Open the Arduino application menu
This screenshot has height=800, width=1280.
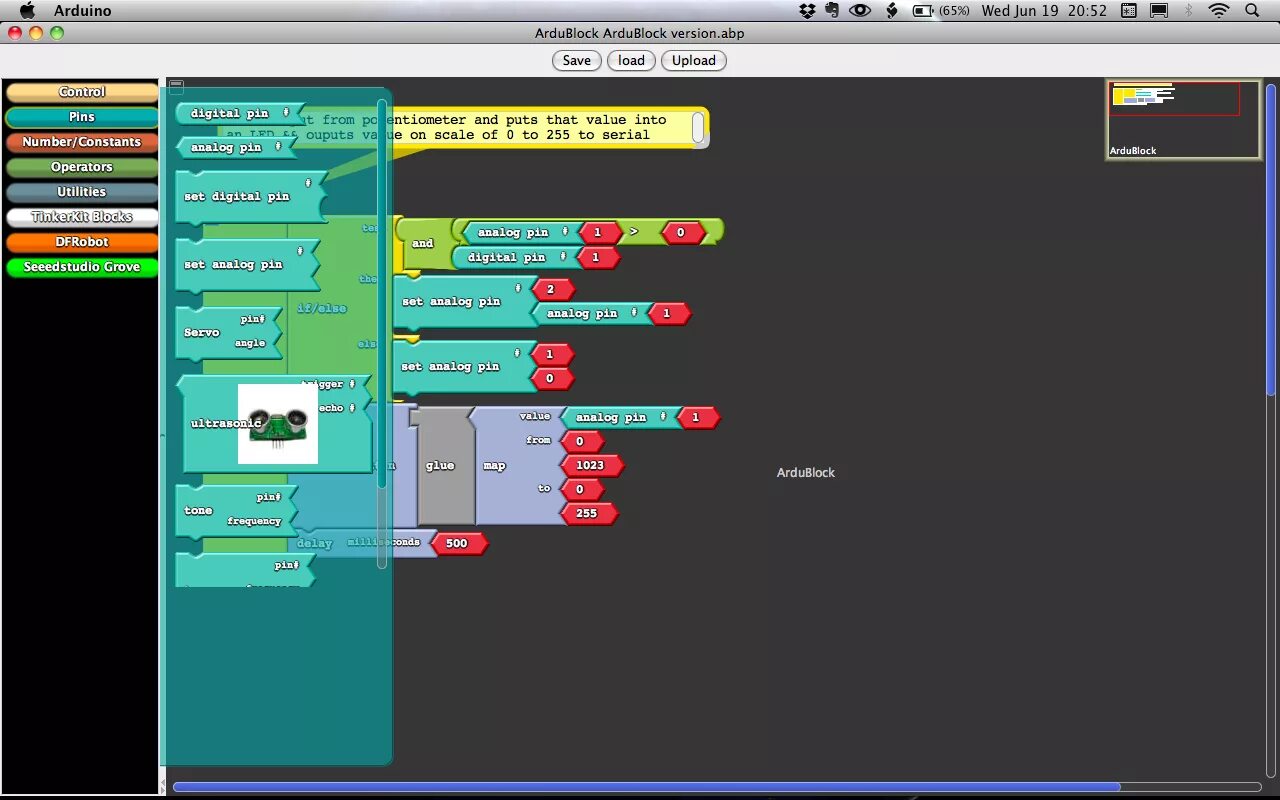(x=82, y=10)
